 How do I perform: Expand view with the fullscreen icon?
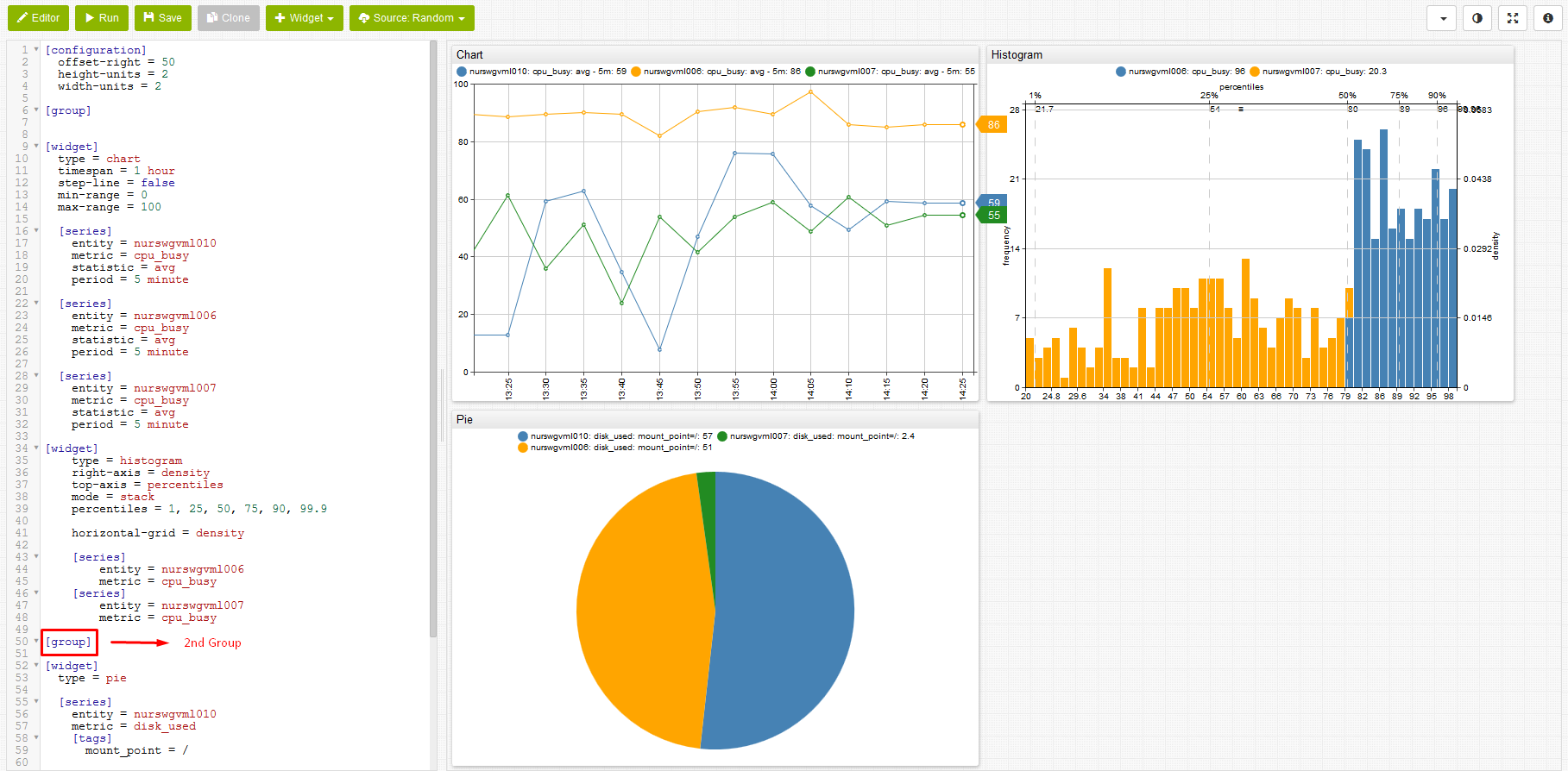1513,18
